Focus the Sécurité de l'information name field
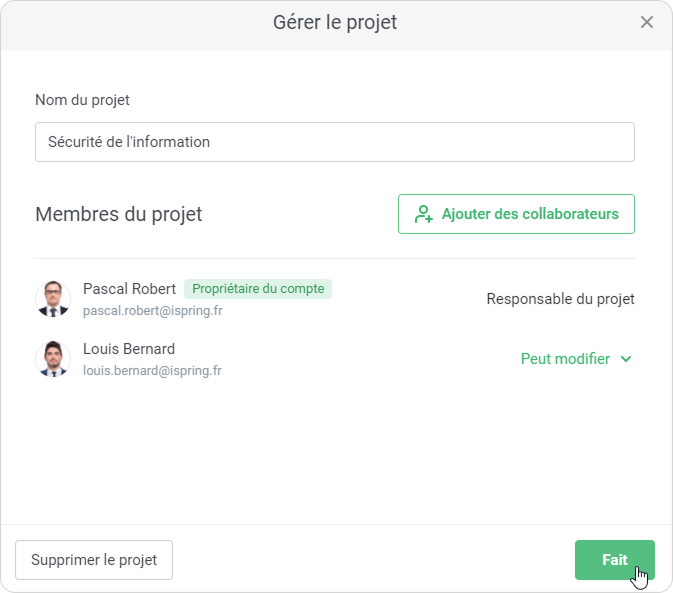The image size is (673, 593). click(x=335, y=142)
